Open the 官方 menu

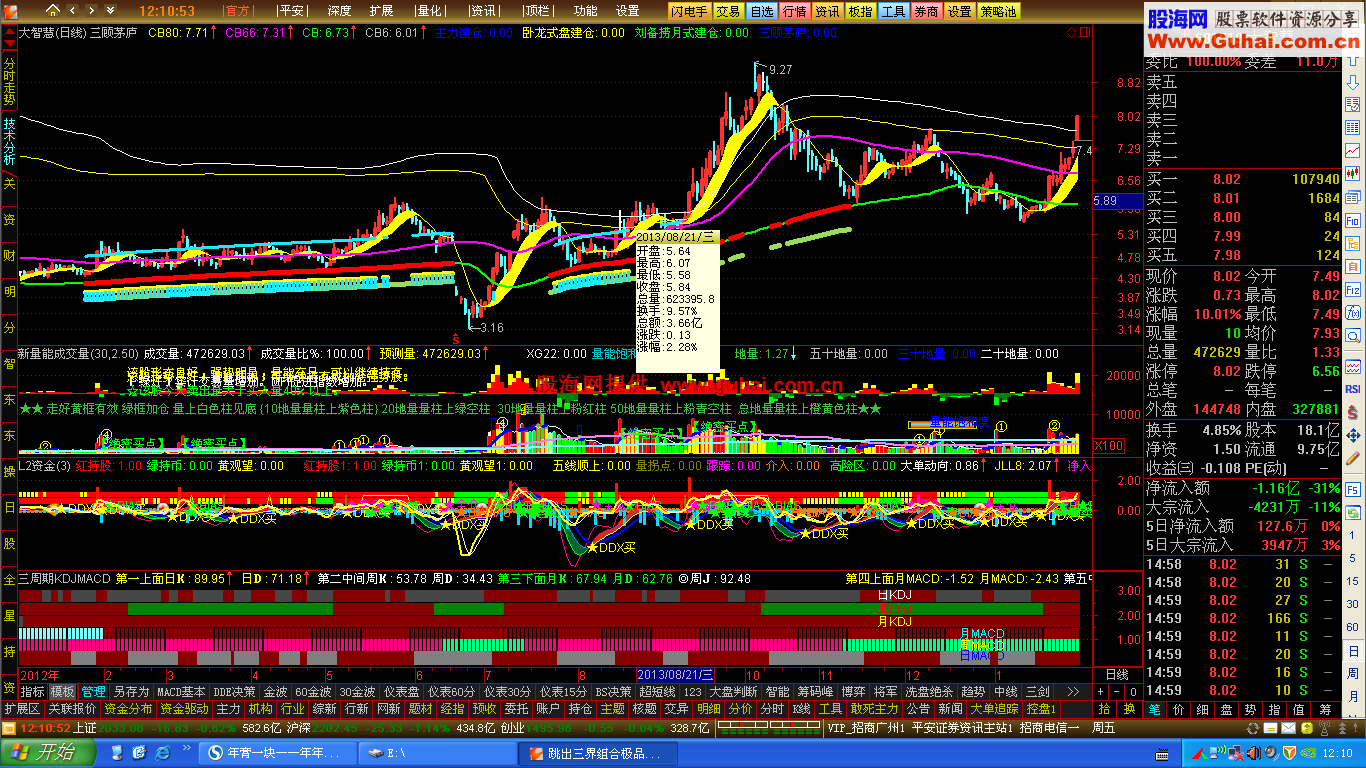click(238, 11)
